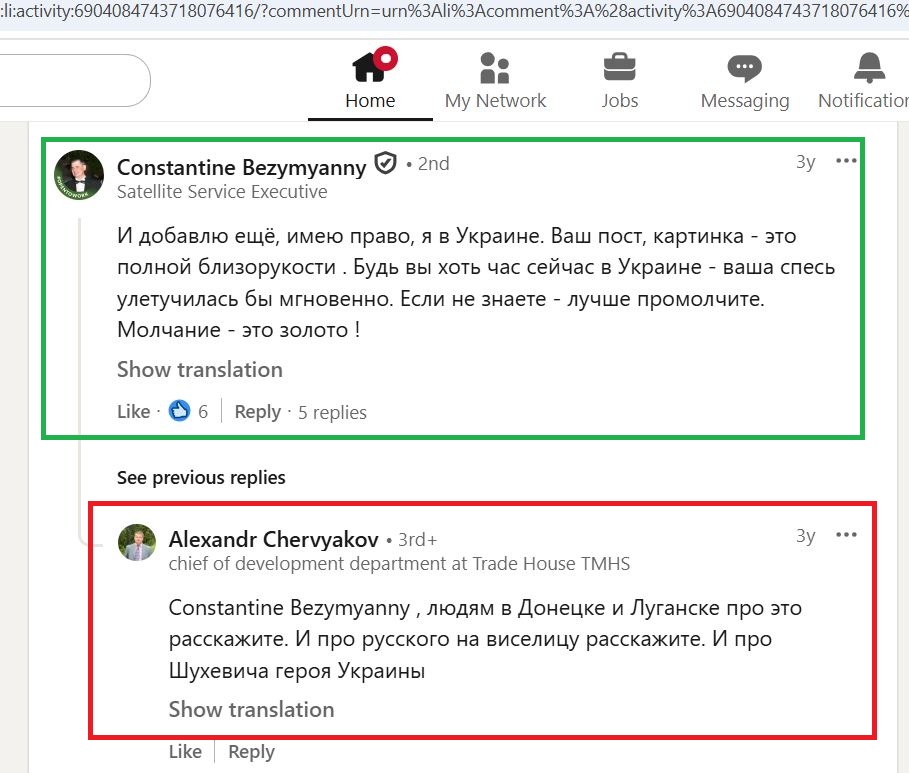The image size is (909, 773).
Task: Expand See previous replies
Action: click(201, 477)
